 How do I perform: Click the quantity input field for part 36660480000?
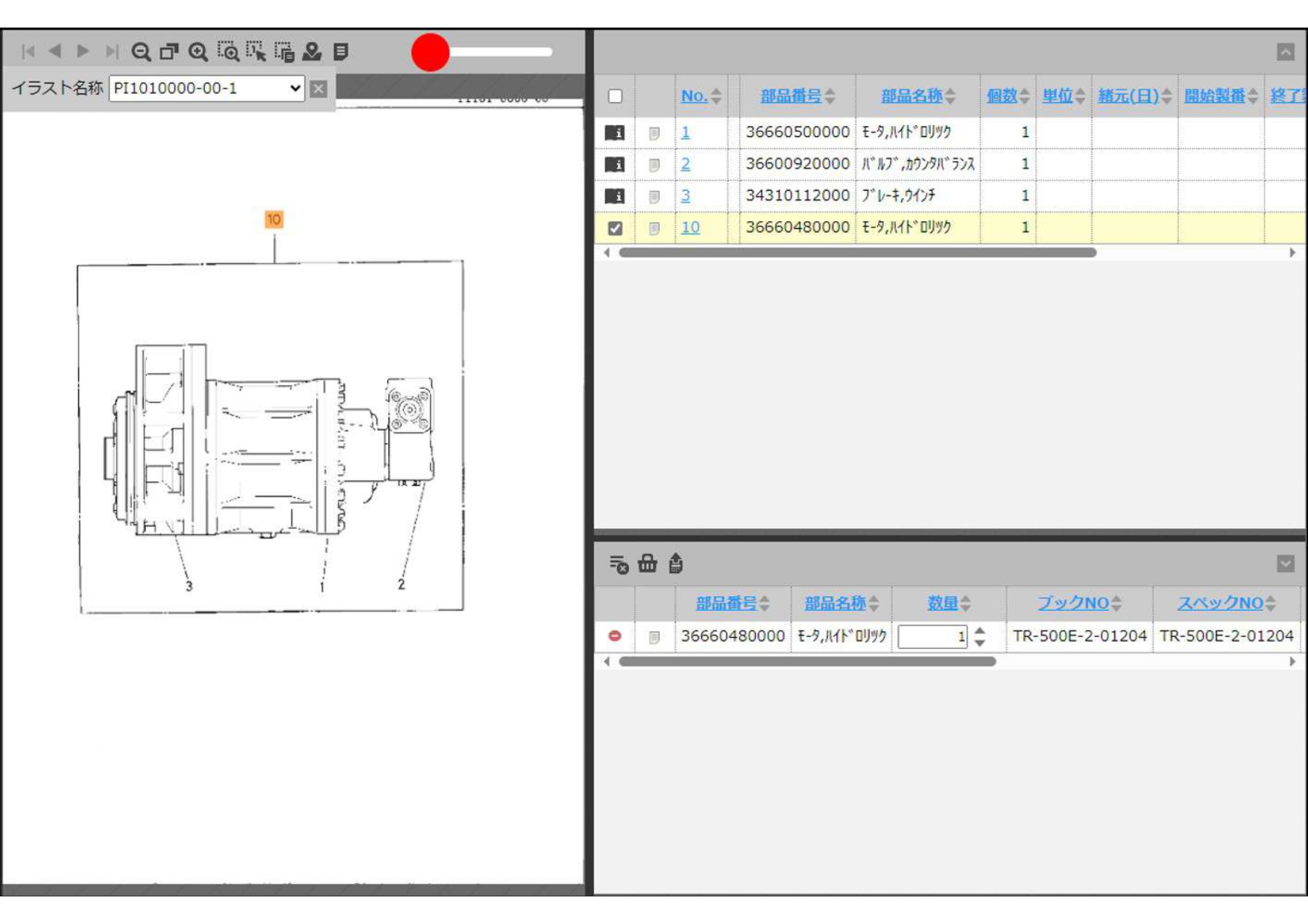931,636
